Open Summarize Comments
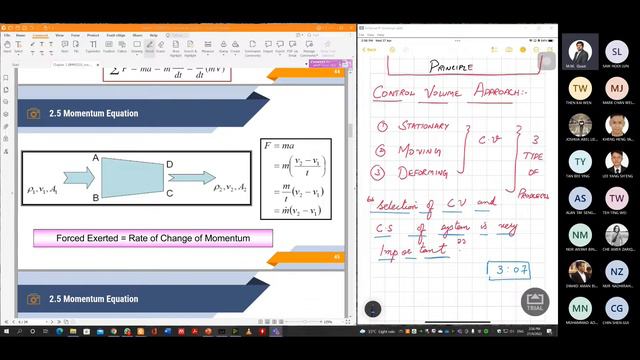Viewport: 640px width, 360px height. tap(252, 47)
